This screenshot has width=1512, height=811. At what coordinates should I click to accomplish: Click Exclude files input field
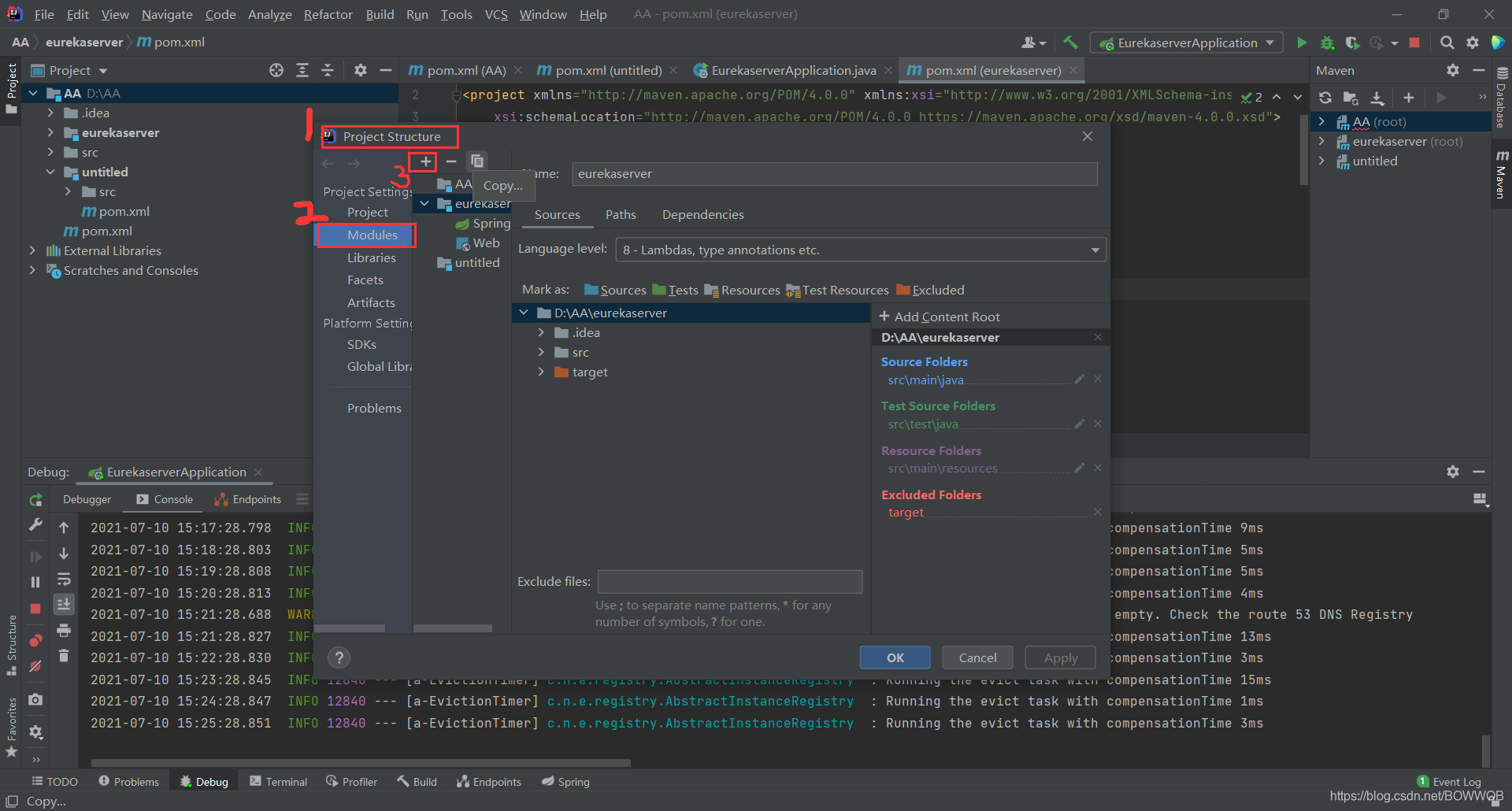click(x=729, y=581)
